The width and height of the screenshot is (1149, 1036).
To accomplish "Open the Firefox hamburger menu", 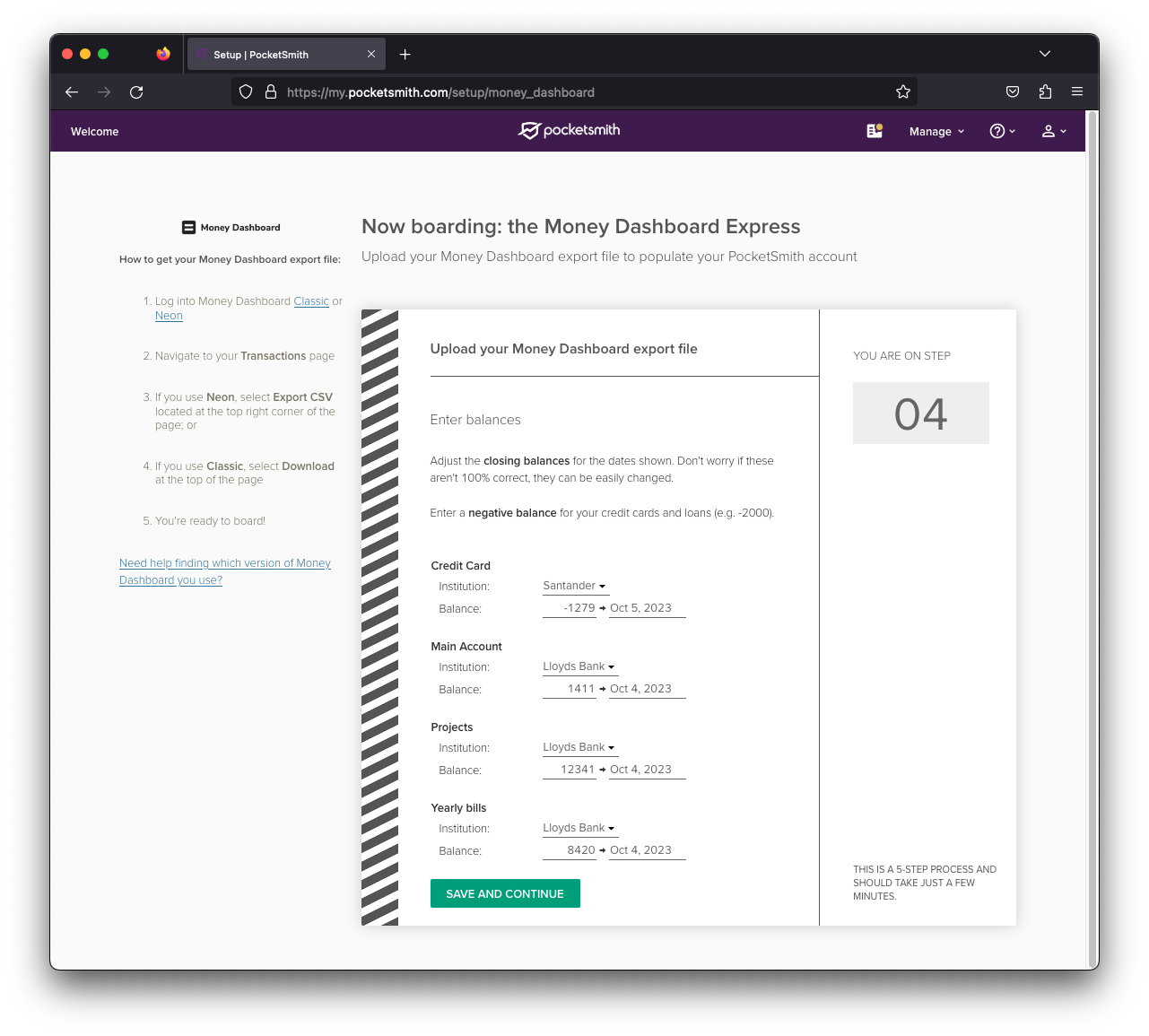I will pyautogui.click(x=1076, y=91).
